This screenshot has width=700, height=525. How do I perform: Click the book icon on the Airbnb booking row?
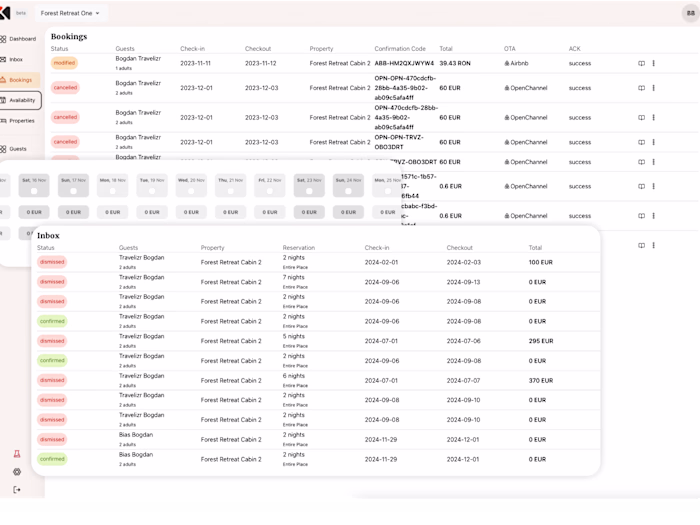(x=641, y=63)
